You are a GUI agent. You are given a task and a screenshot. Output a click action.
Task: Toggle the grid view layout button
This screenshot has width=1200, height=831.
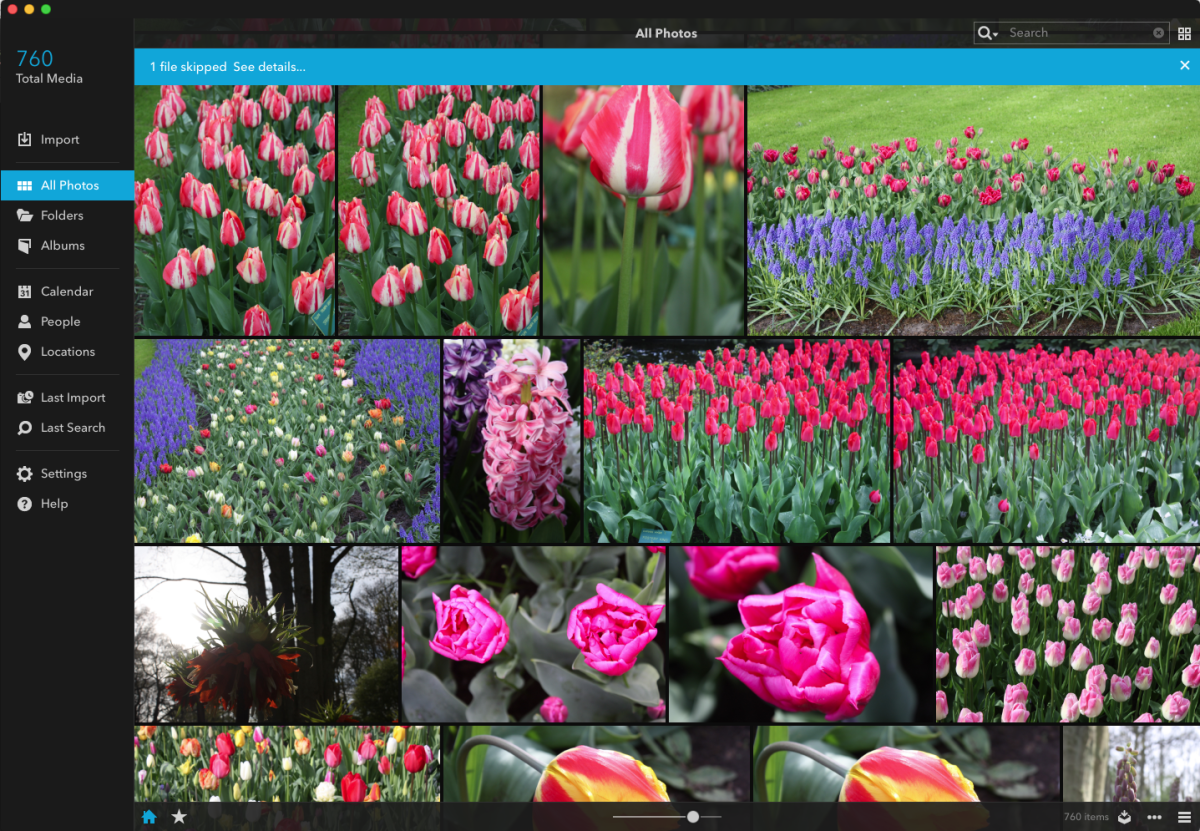point(1185,33)
